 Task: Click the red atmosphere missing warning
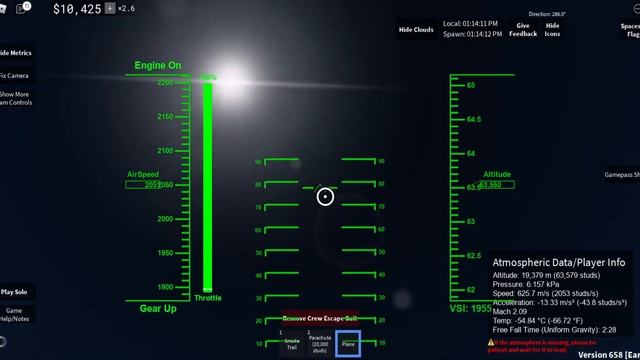pos(542,346)
